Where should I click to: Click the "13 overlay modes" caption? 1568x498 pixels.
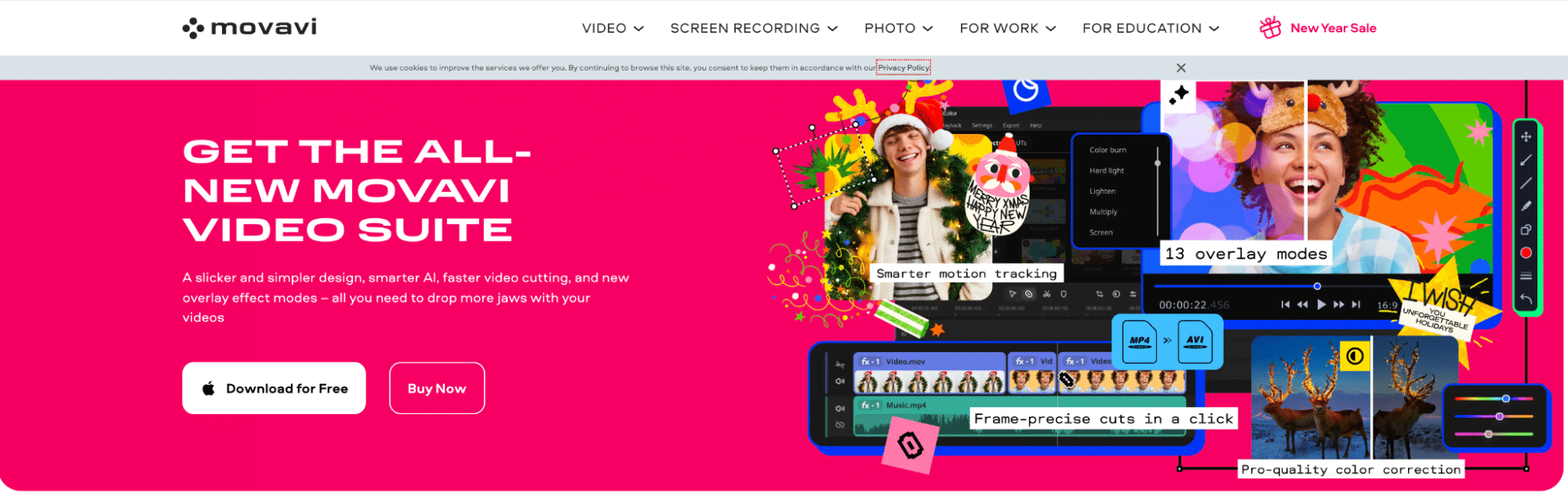point(1246,253)
